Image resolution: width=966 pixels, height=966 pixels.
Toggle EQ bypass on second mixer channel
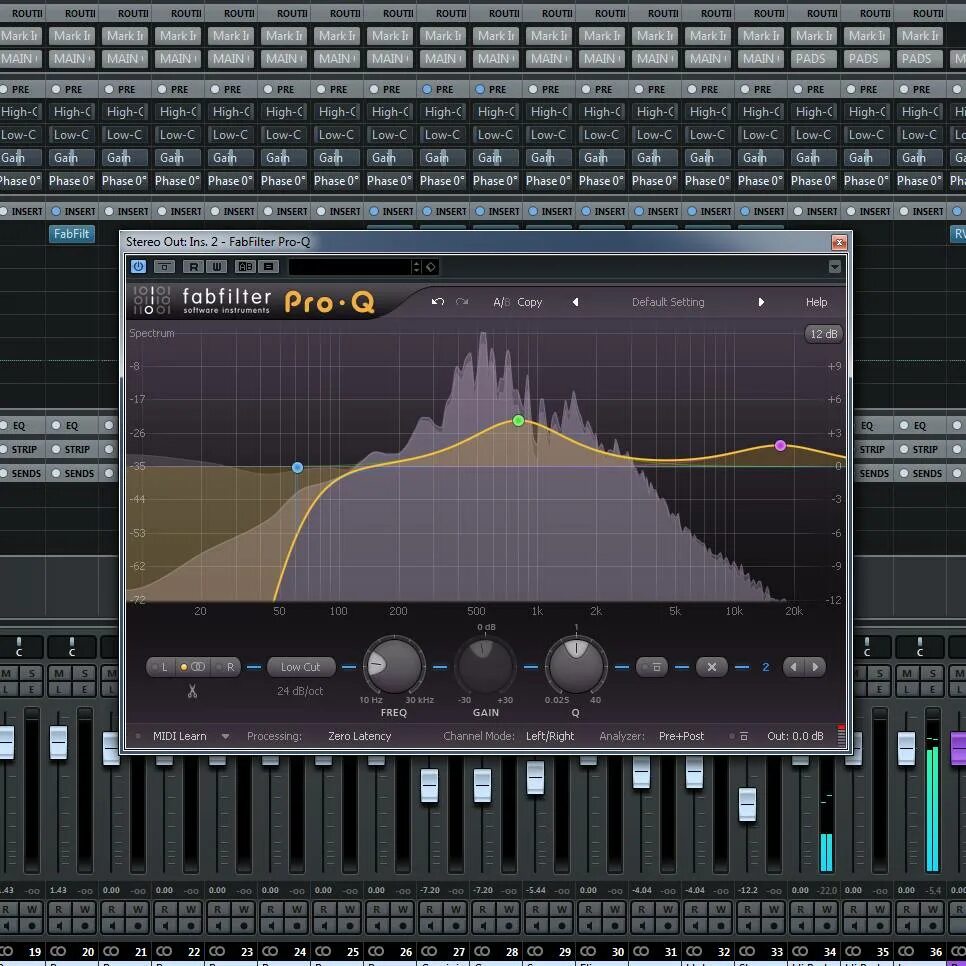57,425
